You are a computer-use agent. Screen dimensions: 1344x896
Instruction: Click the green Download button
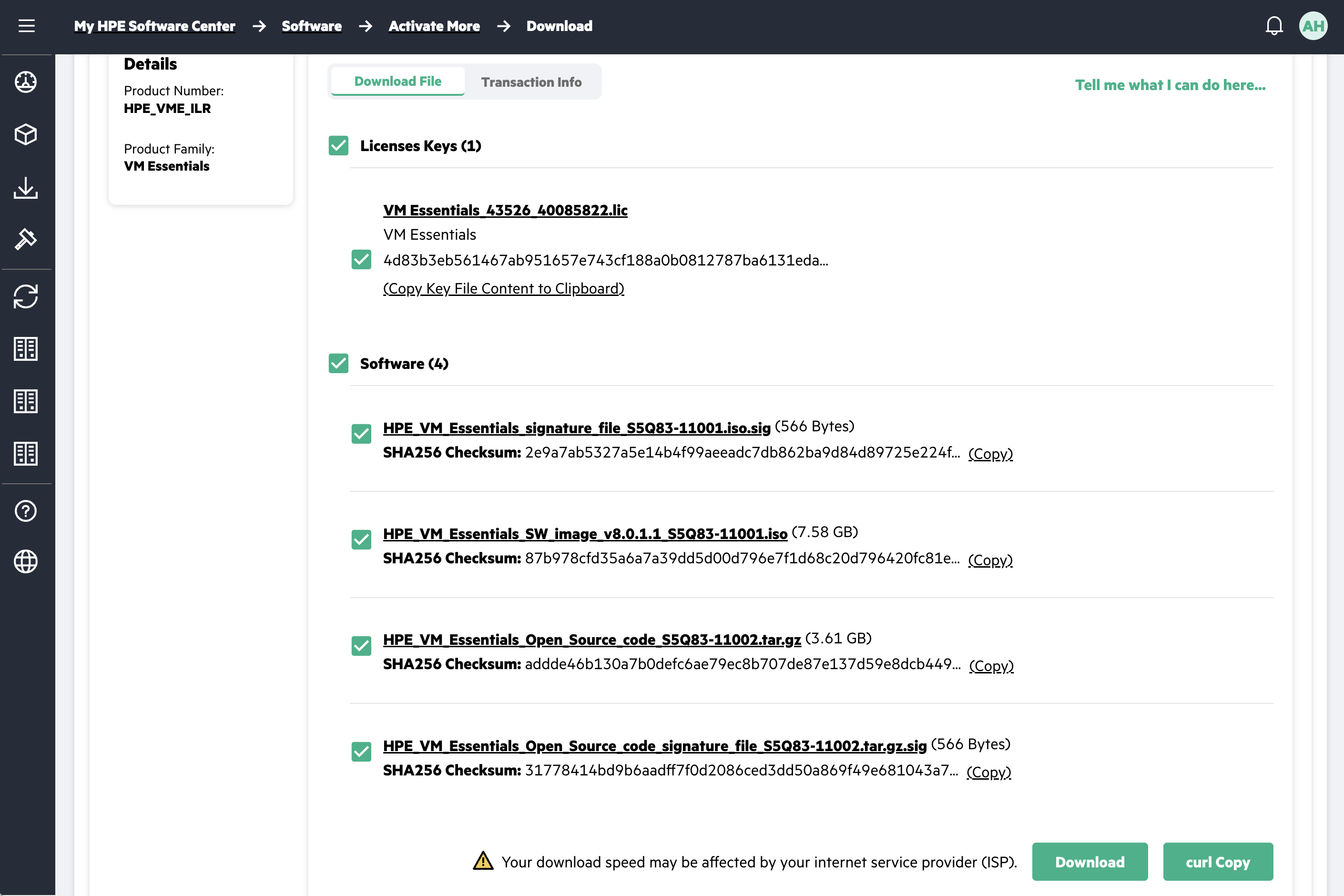point(1089,862)
